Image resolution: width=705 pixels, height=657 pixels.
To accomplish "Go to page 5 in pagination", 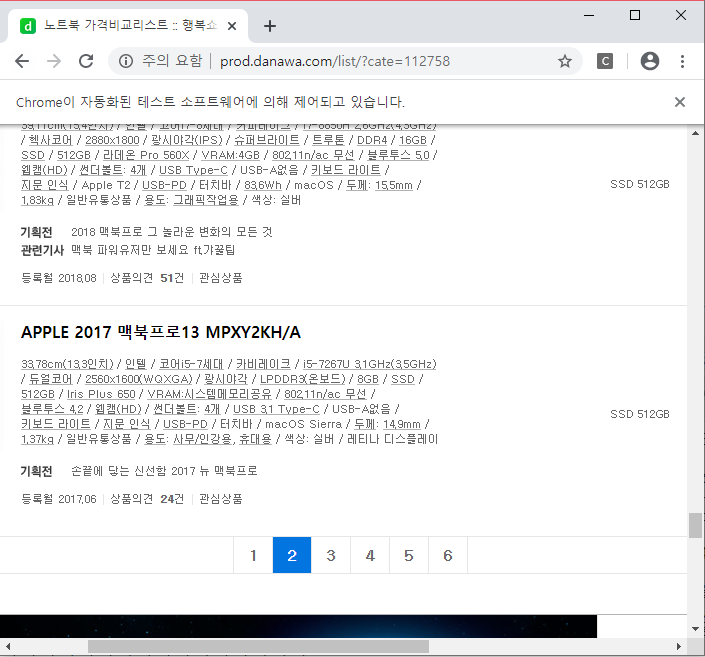I will 409,555.
